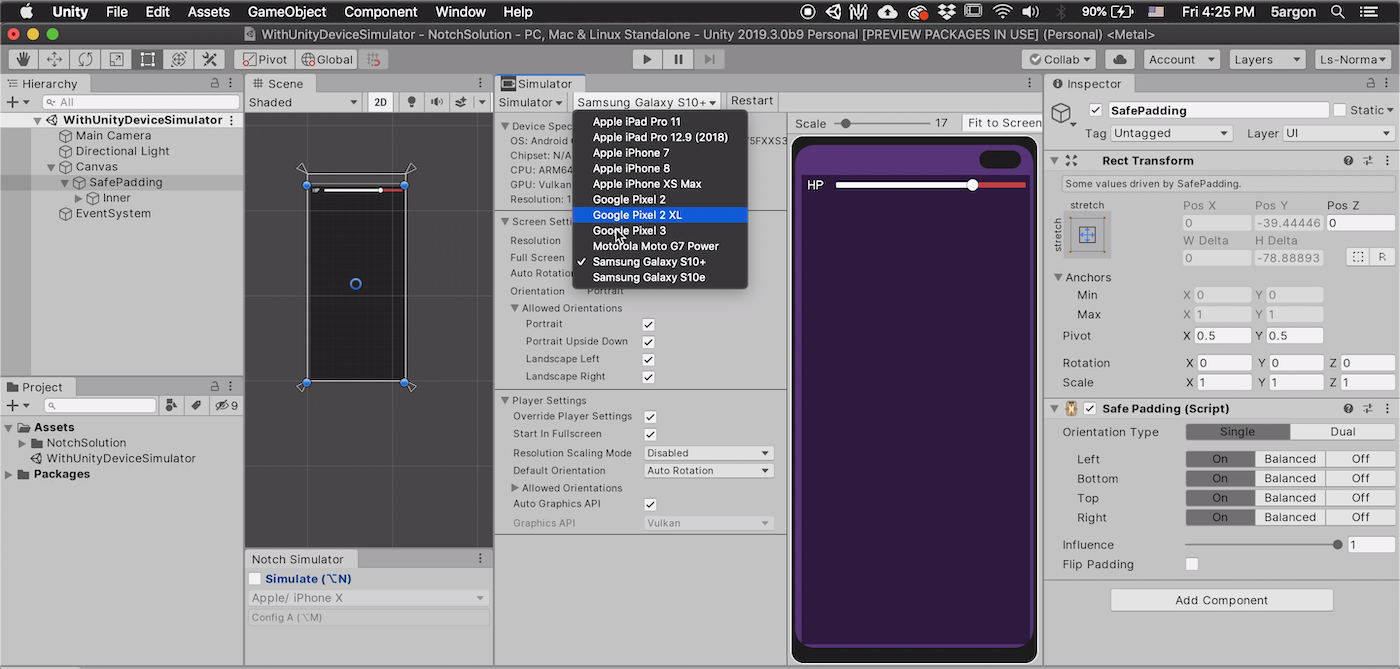Image resolution: width=1400 pixels, height=669 pixels.
Task: Open the Layers dropdown in toolbar
Action: pos(1268,59)
